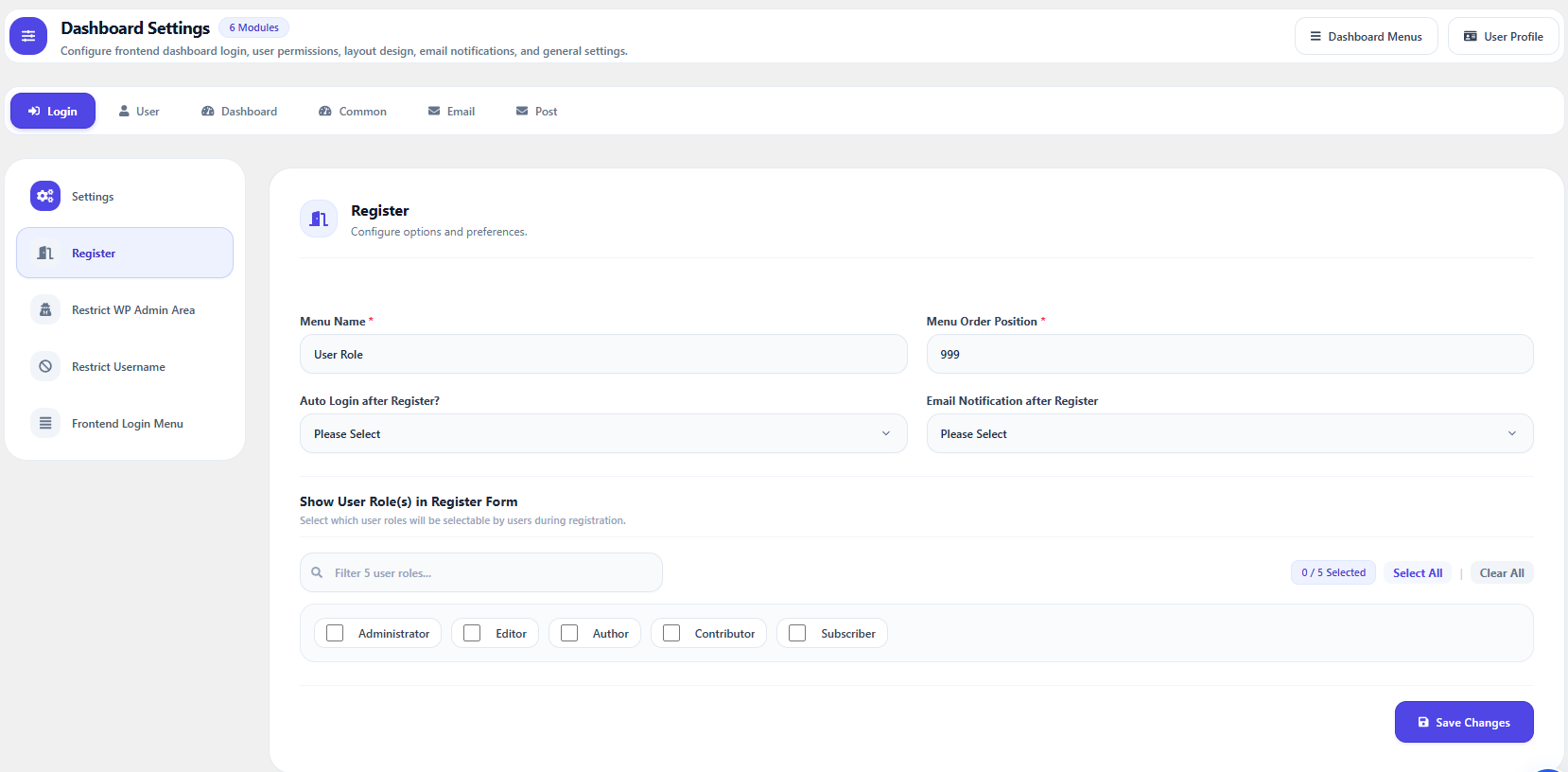Check the Editor role checkbox
The width and height of the screenshot is (1568, 772).
tap(472, 633)
